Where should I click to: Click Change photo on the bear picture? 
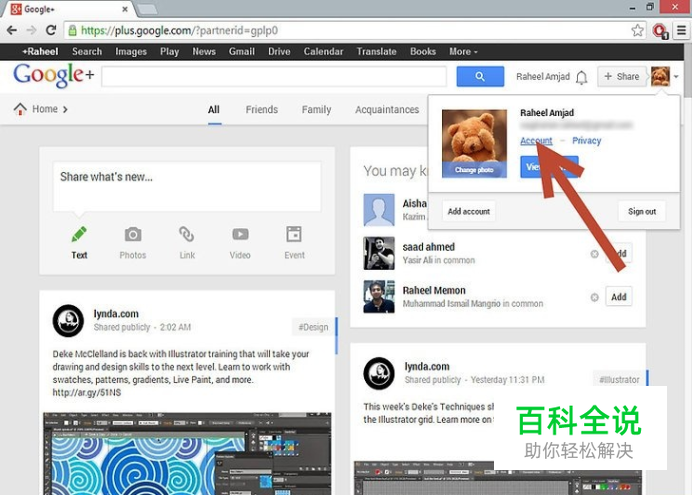tap(474, 170)
